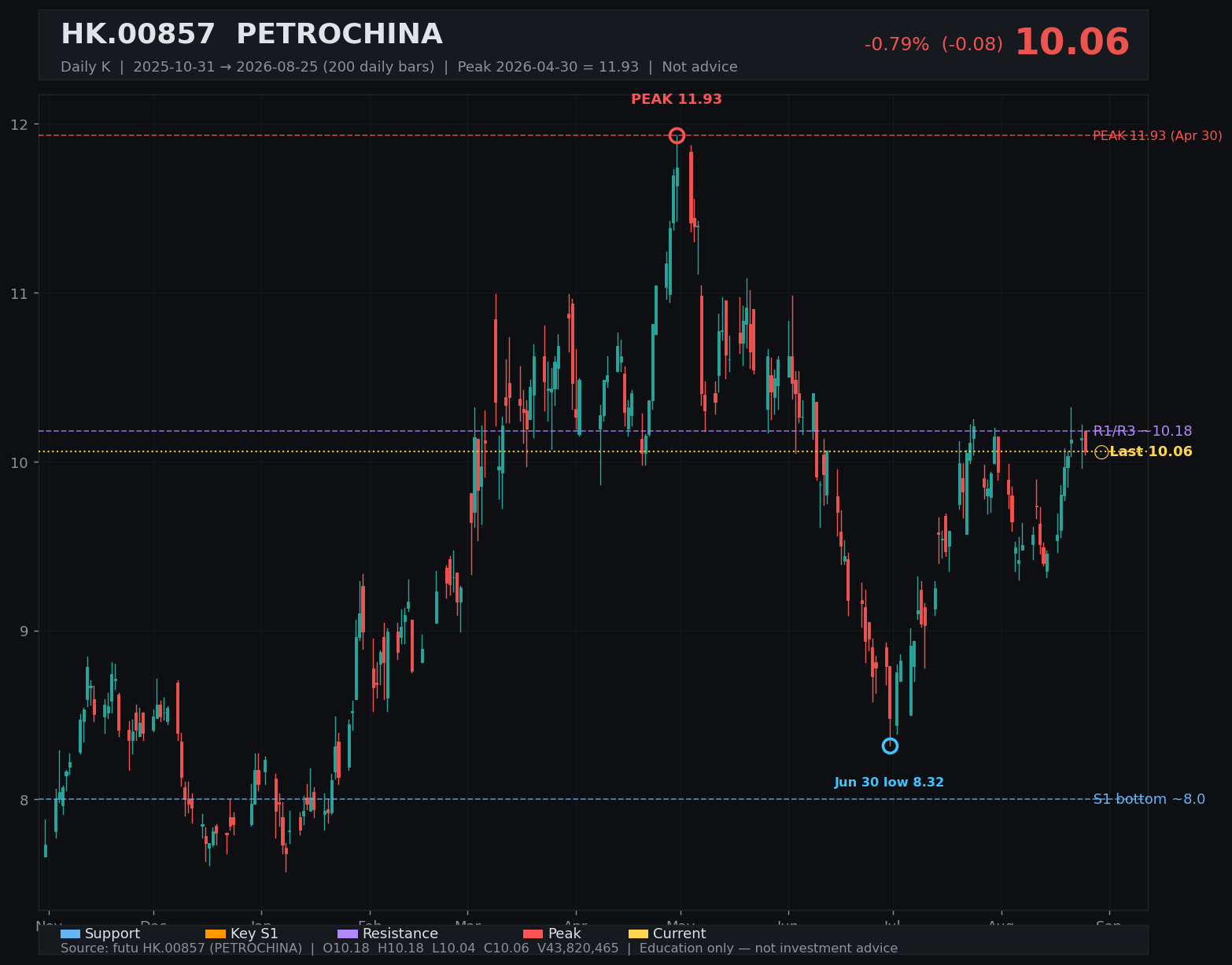The image size is (1232, 965).
Task: Click the 'Resistance' legend label
Action: [400, 934]
